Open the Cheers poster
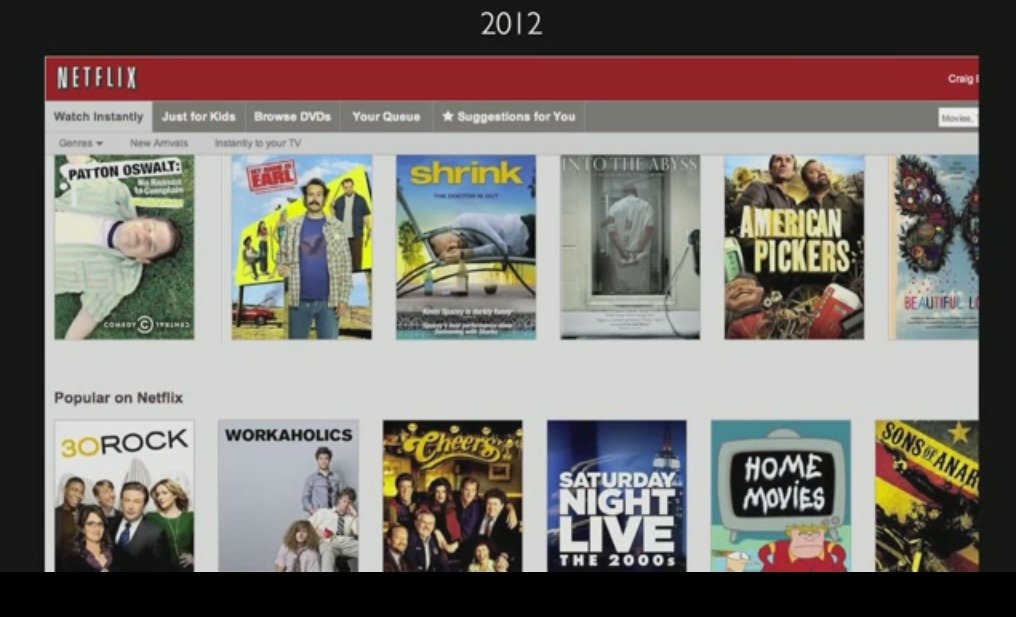Screen dimensions: 1016x617 tap(452, 496)
